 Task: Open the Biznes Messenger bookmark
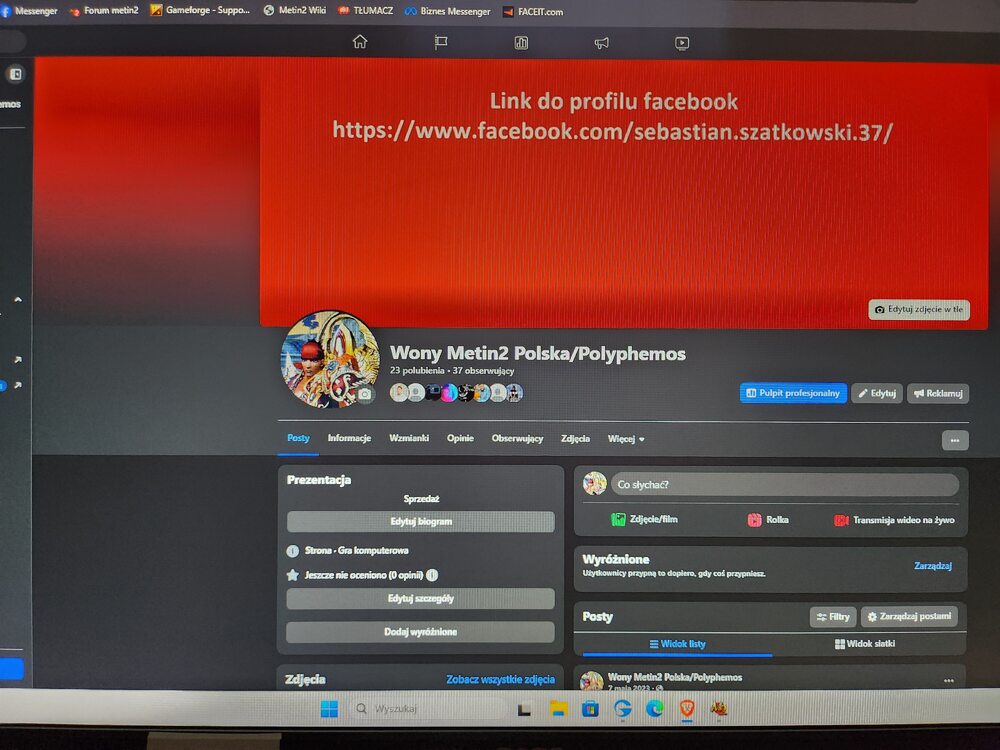pos(448,11)
